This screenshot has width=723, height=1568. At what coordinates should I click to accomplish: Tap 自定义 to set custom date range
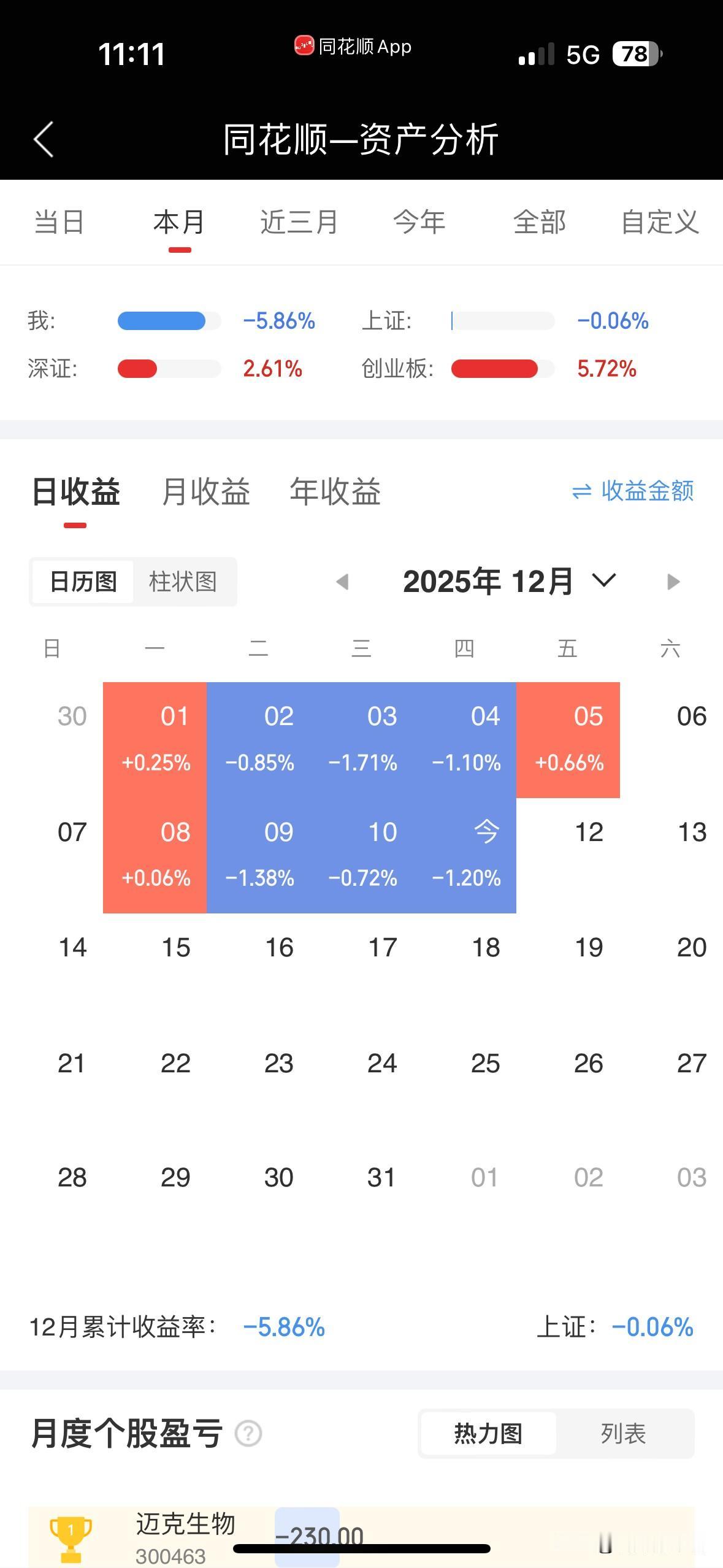pos(659,223)
